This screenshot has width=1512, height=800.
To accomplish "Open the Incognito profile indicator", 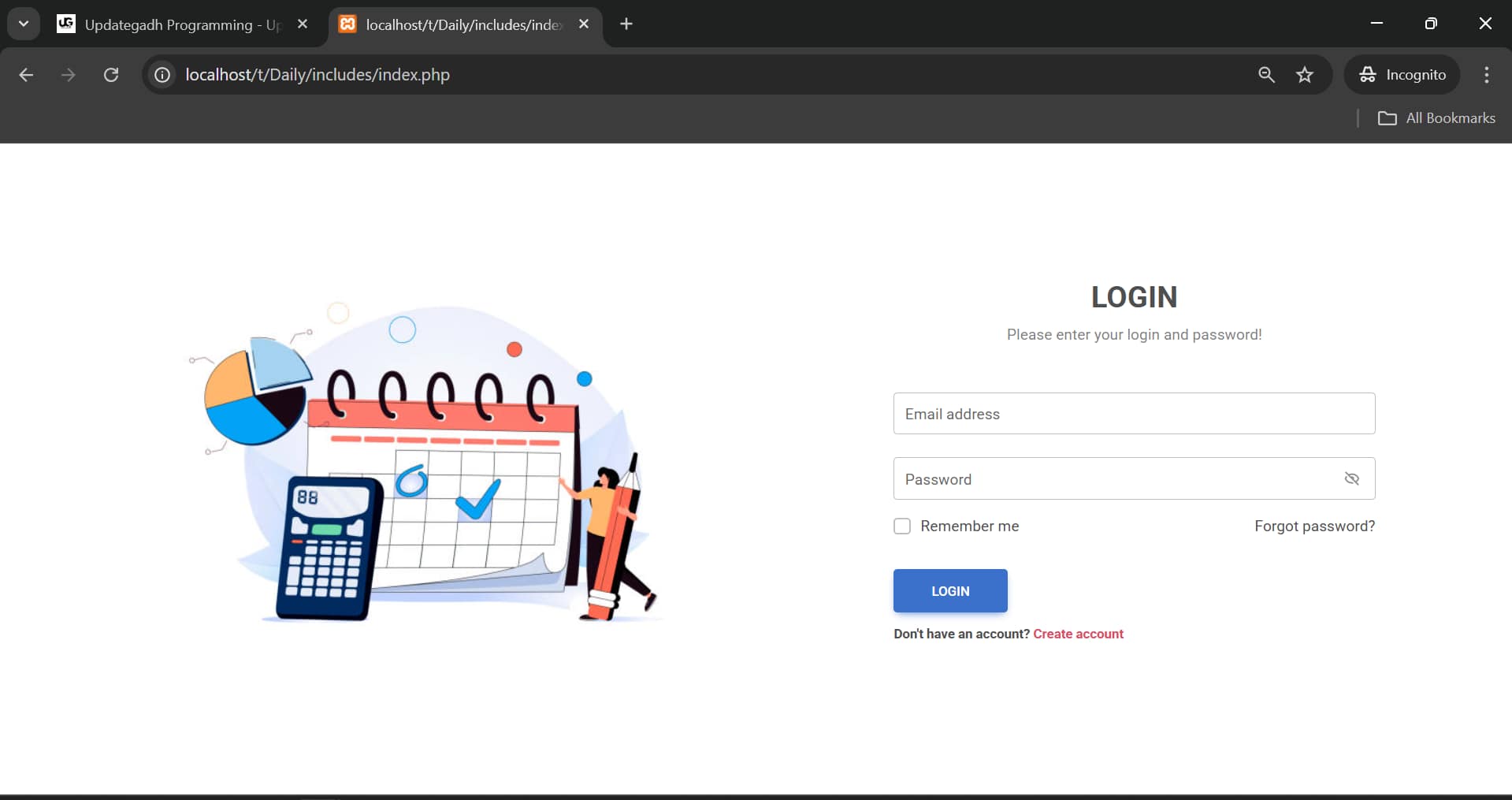I will coord(1402,75).
